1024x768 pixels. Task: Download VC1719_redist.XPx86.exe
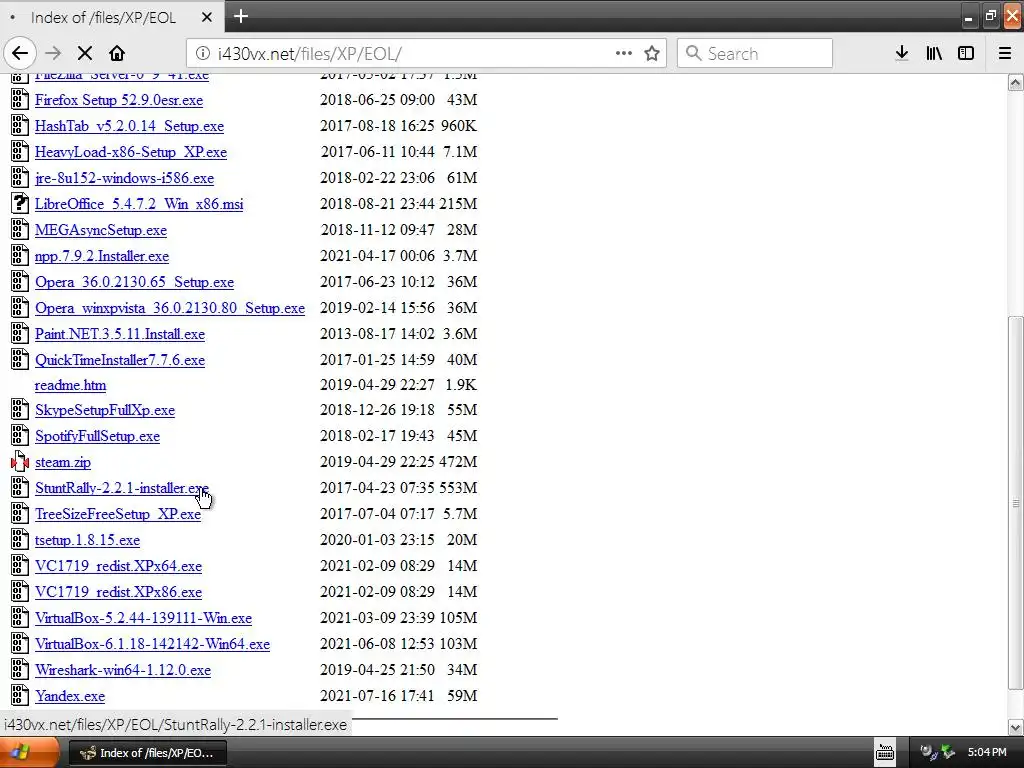tap(118, 592)
